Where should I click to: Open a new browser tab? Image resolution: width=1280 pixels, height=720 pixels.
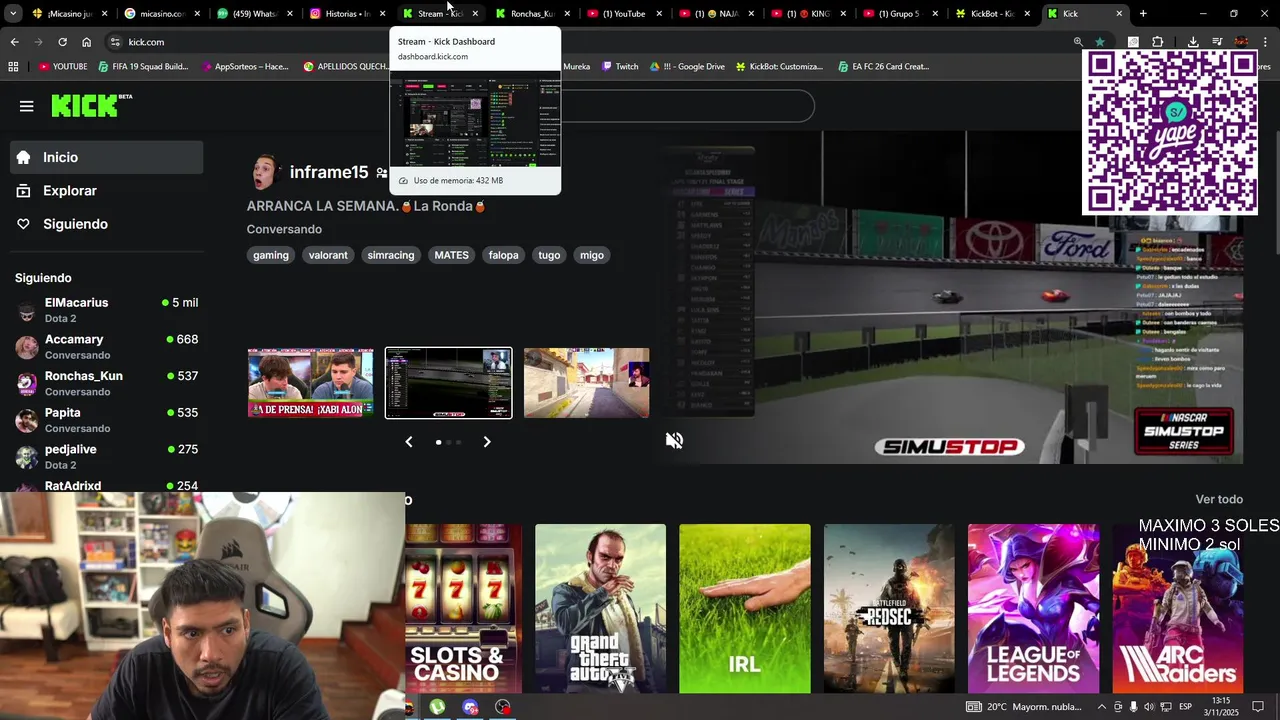tap(1143, 14)
